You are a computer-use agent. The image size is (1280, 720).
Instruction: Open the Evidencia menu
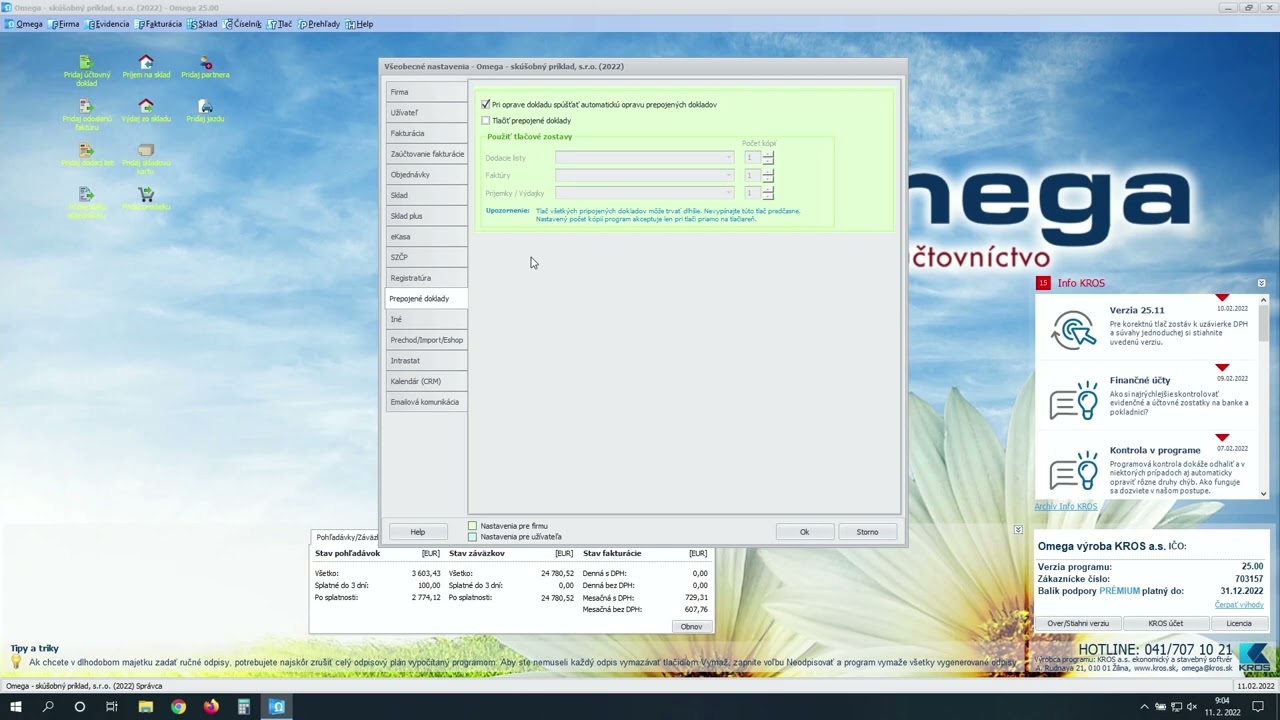(108, 24)
